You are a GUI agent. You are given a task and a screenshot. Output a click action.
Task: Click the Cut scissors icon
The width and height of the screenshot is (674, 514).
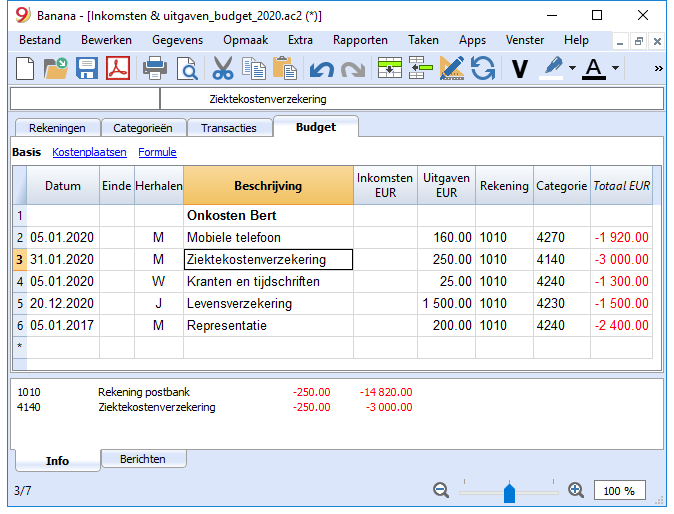point(223,68)
